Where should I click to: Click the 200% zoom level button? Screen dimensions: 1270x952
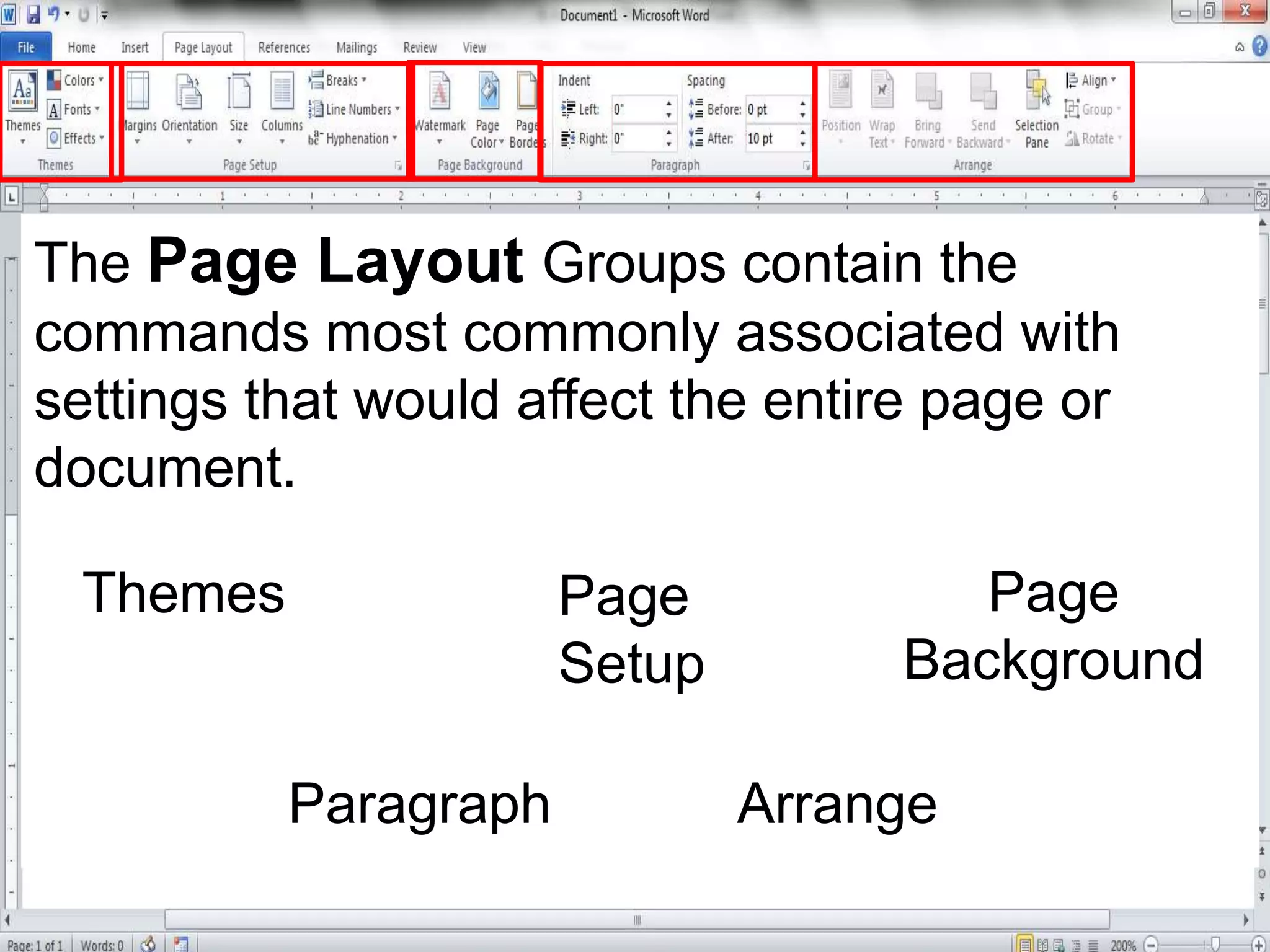[1123, 945]
